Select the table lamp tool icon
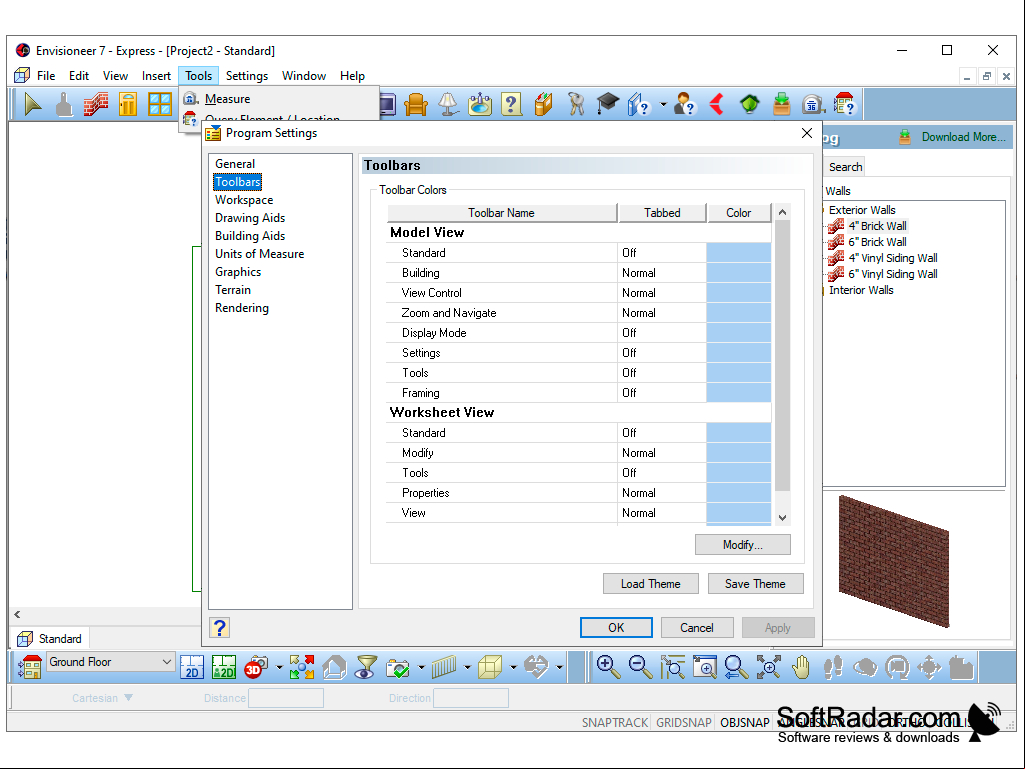 [448, 105]
